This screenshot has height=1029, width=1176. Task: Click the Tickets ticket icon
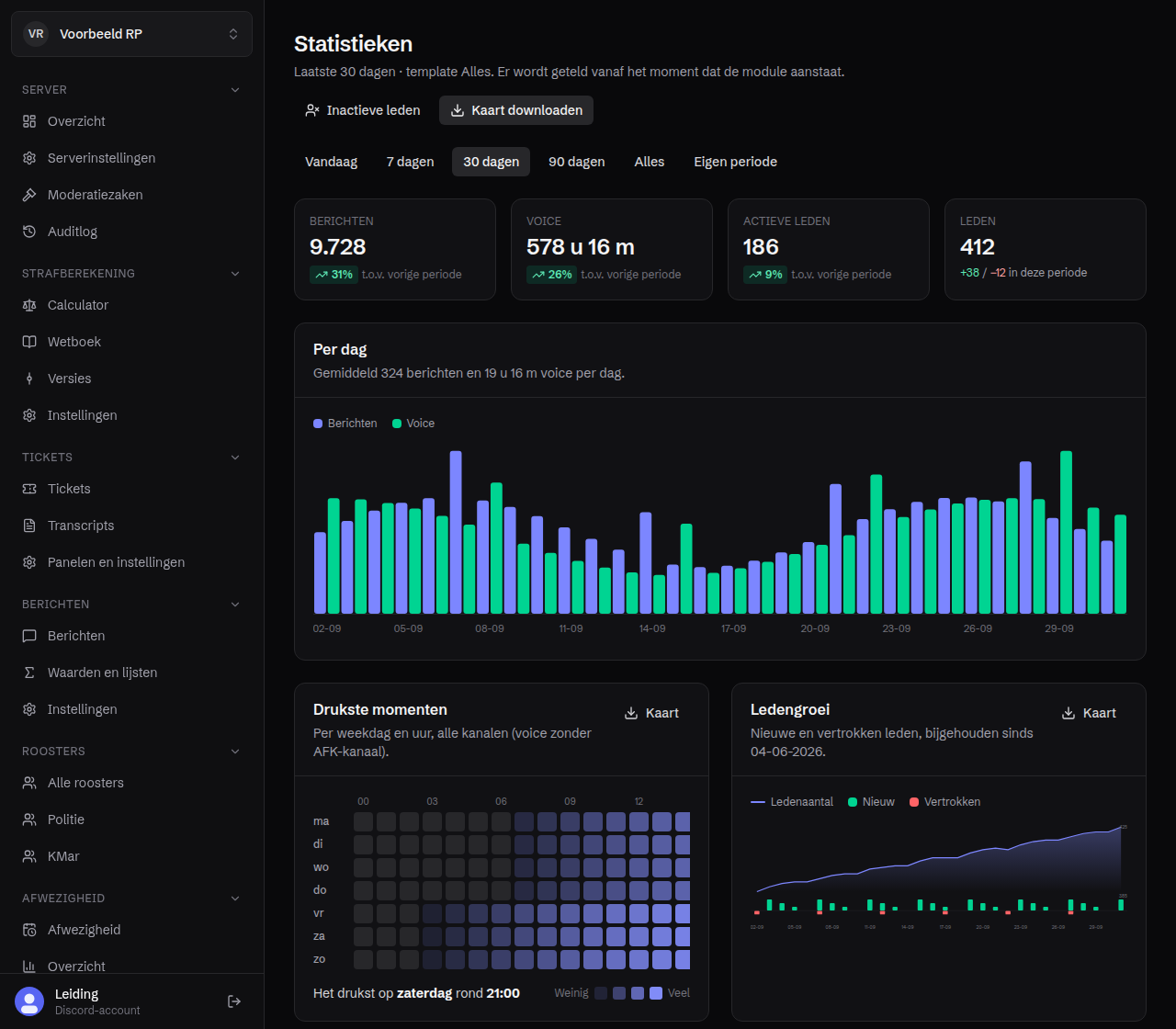29,489
